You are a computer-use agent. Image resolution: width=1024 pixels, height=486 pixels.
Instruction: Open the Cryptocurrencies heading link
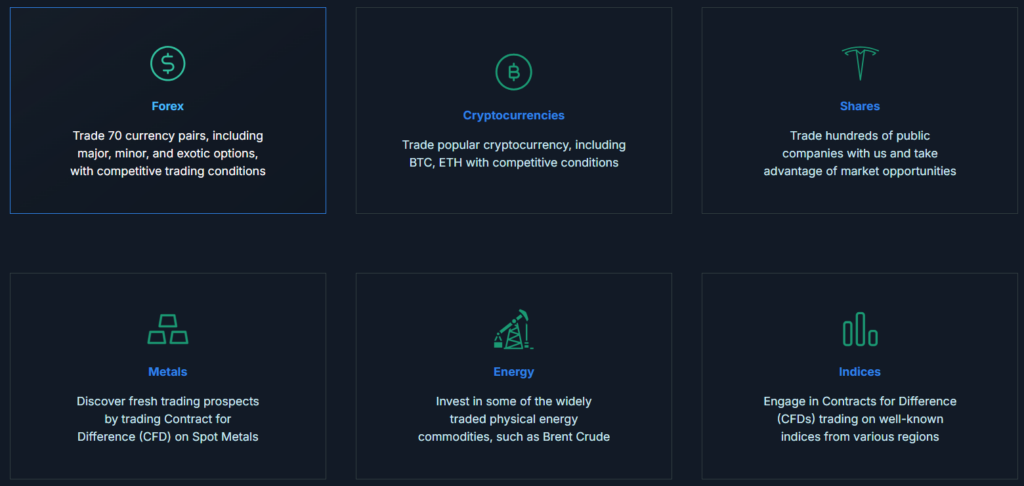(514, 115)
